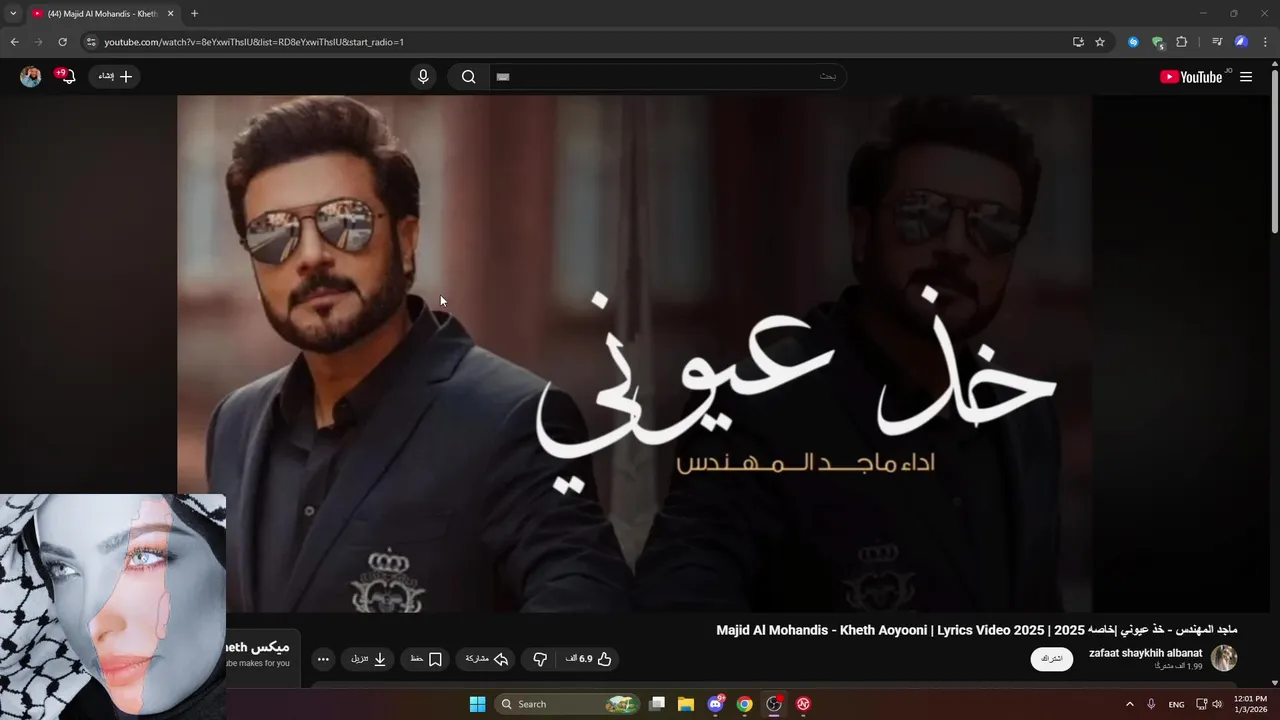View site information icon in address bar
Screen dimensions: 1280x720
(91, 42)
